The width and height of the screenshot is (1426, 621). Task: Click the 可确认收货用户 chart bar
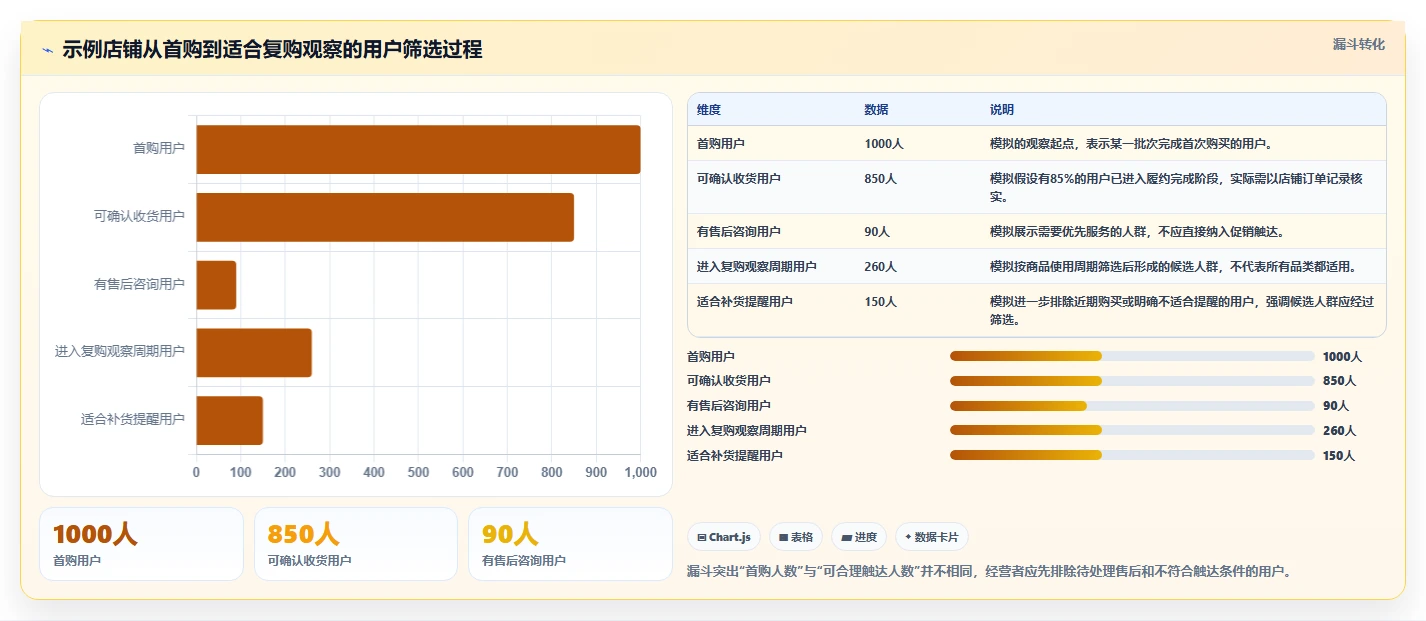point(385,217)
